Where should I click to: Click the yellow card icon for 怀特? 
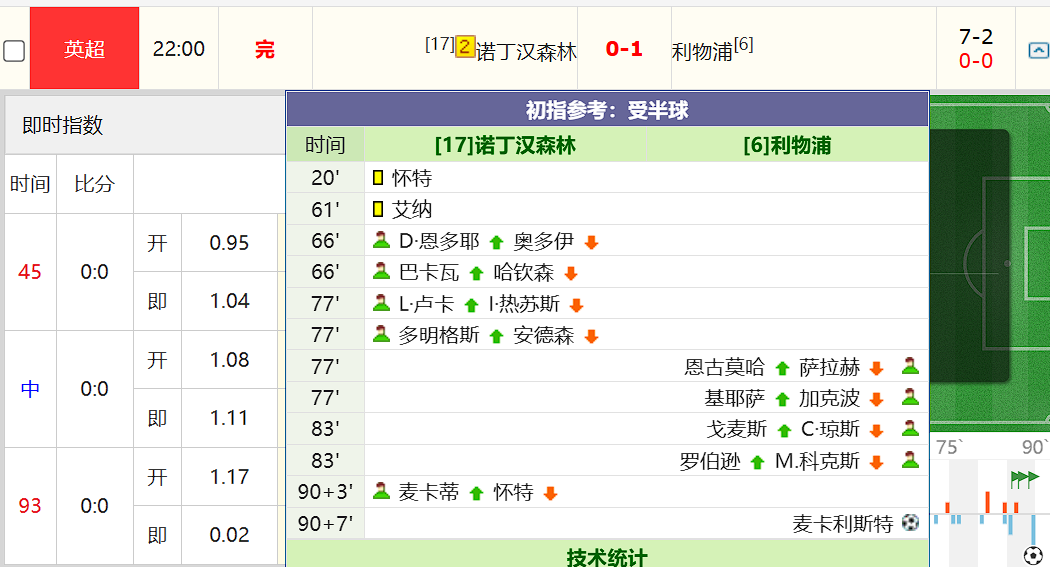[378, 178]
